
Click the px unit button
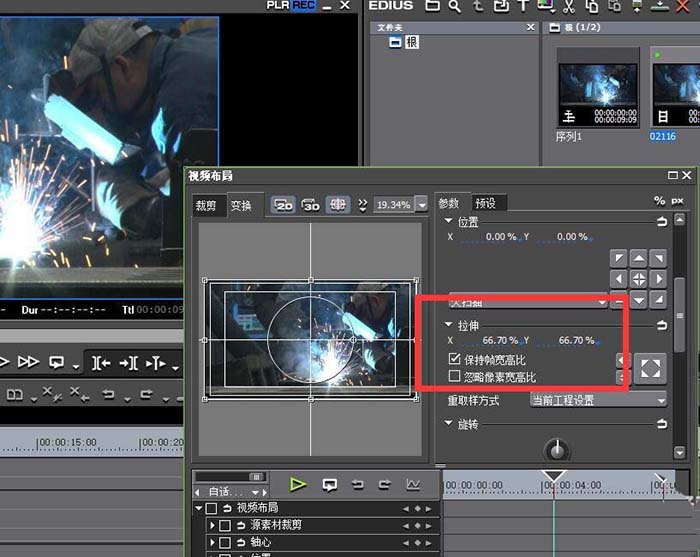(x=677, y=201)
